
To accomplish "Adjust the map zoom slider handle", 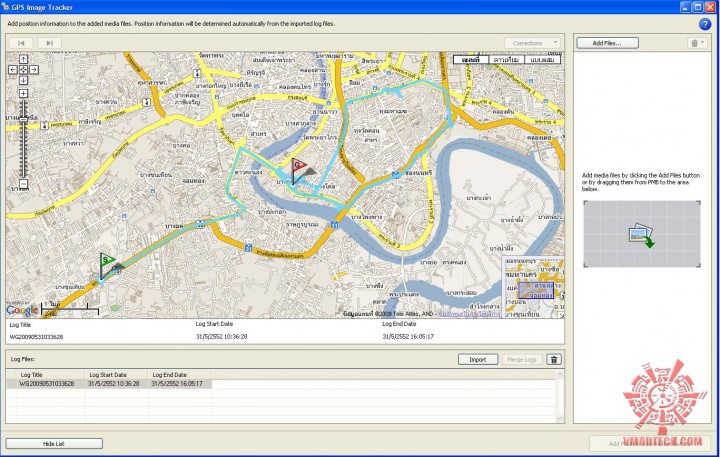I will pyautogui.click(x=23, y=119).
